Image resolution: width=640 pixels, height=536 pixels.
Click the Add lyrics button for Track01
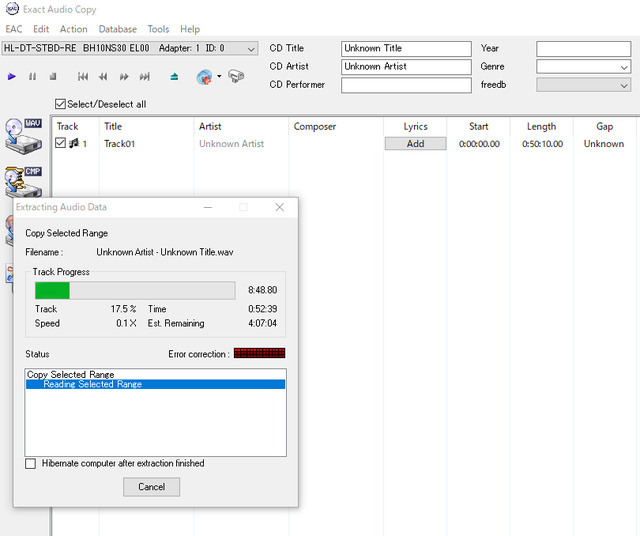415,144
